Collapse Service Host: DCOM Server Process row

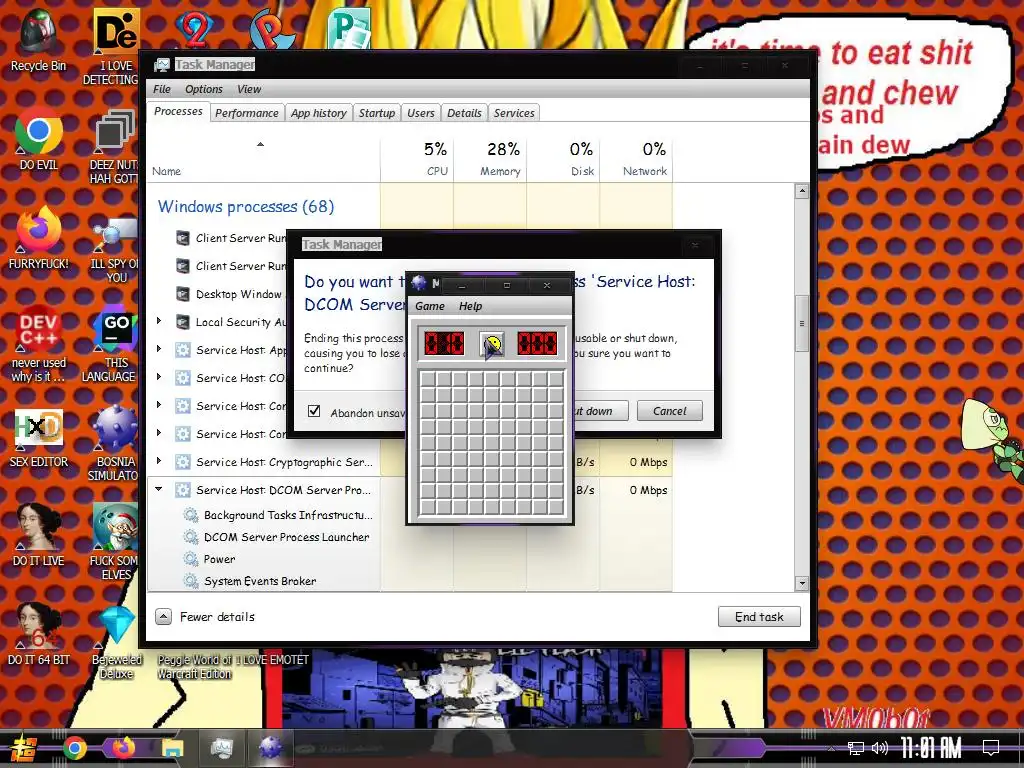[159, 489]
